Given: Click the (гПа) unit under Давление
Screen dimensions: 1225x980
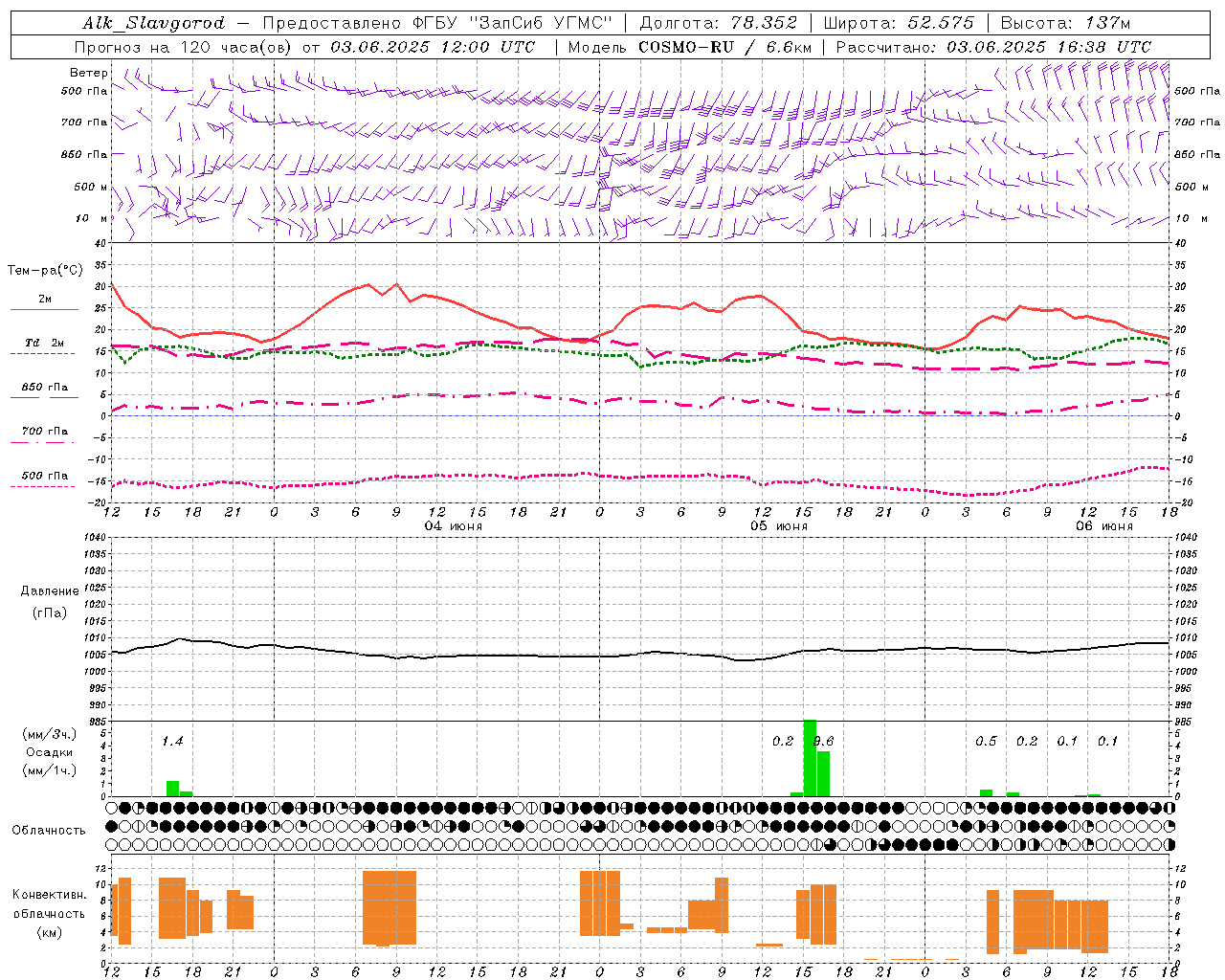Looking at the screenshot, I should pyautogui.click(x=50, y=612).
